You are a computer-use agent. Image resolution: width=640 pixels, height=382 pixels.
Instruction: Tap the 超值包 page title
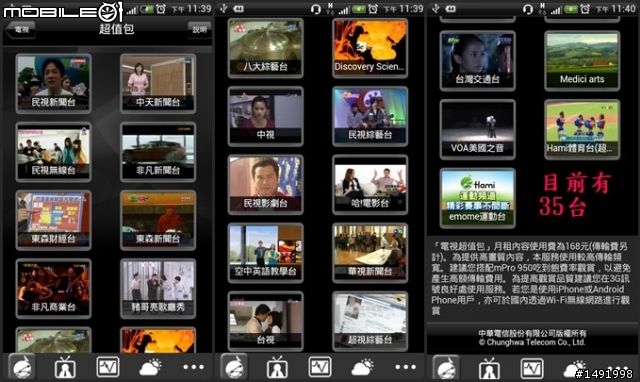coord(116,29)
